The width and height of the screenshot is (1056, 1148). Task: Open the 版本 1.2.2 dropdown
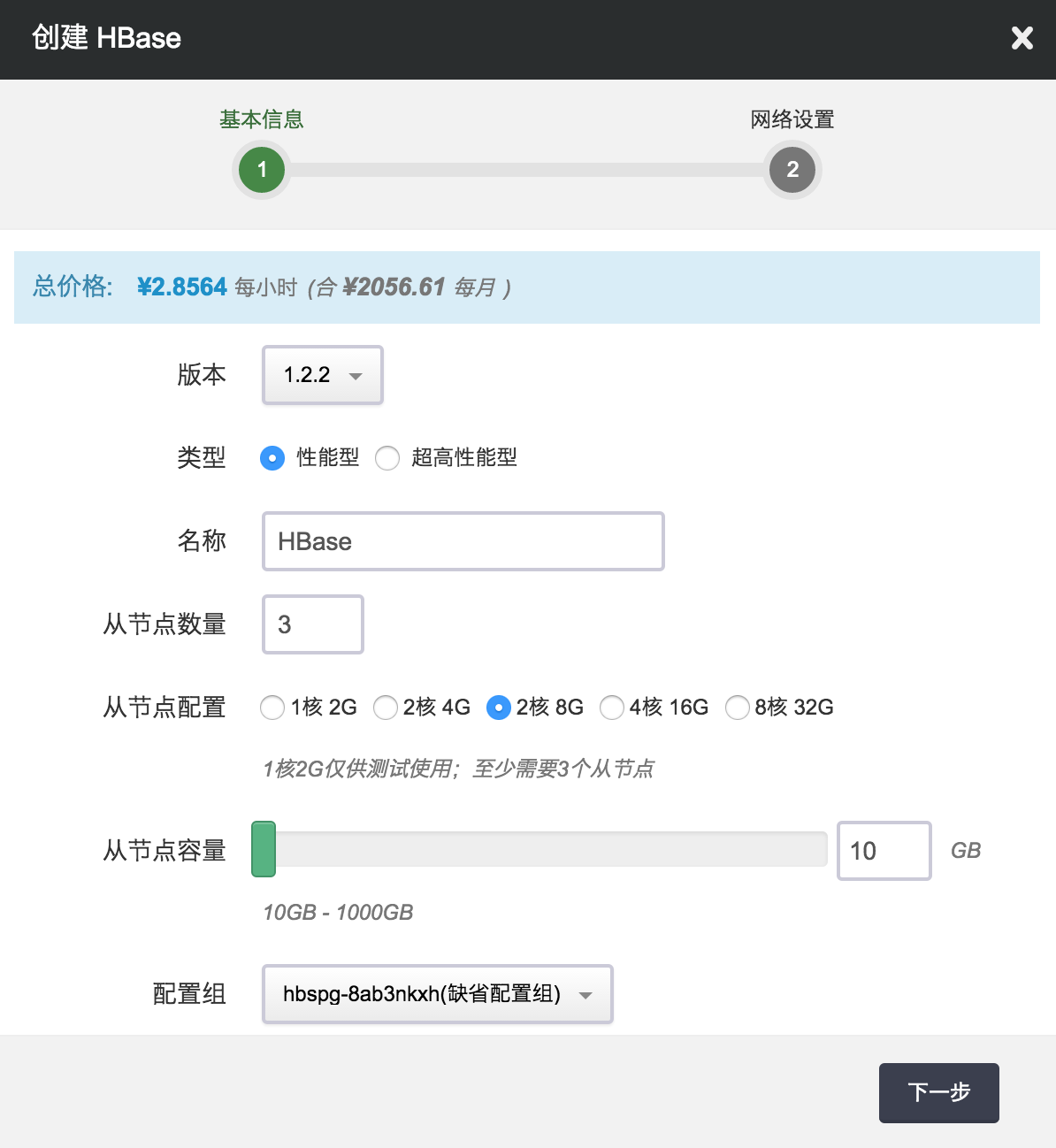click(323, 375)
